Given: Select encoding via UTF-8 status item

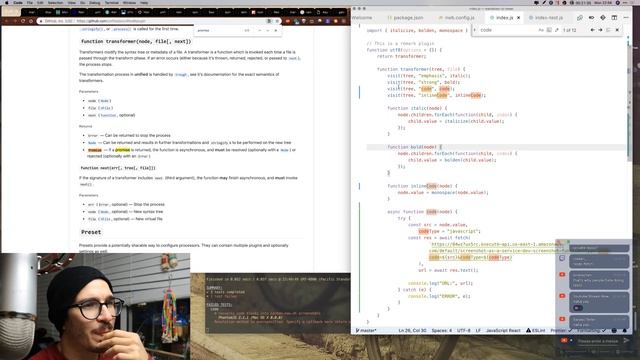Looking at the screenshot, I should coord(464,331).
